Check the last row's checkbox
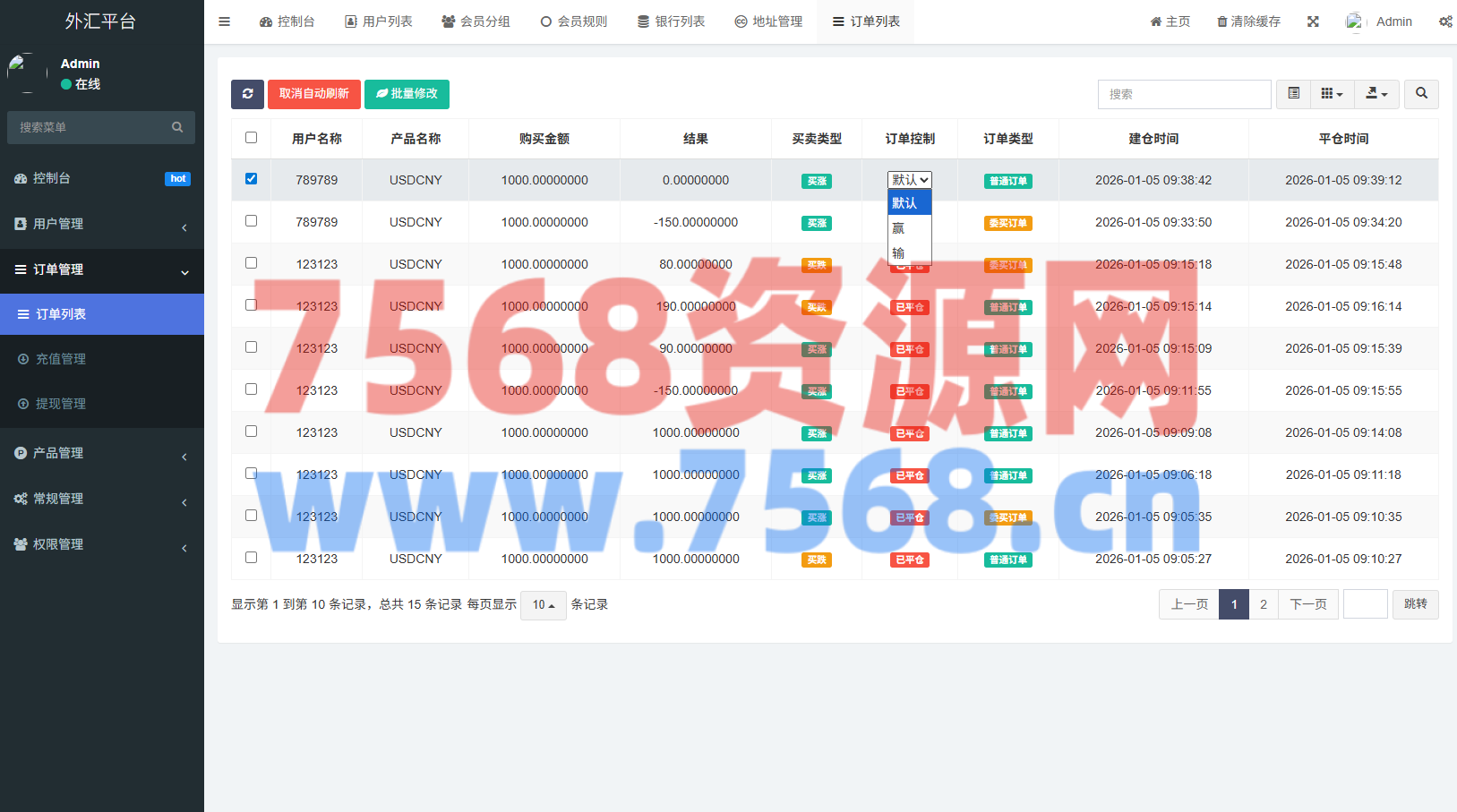Viewport: 1457px width, 812px height. pos(251,558)
